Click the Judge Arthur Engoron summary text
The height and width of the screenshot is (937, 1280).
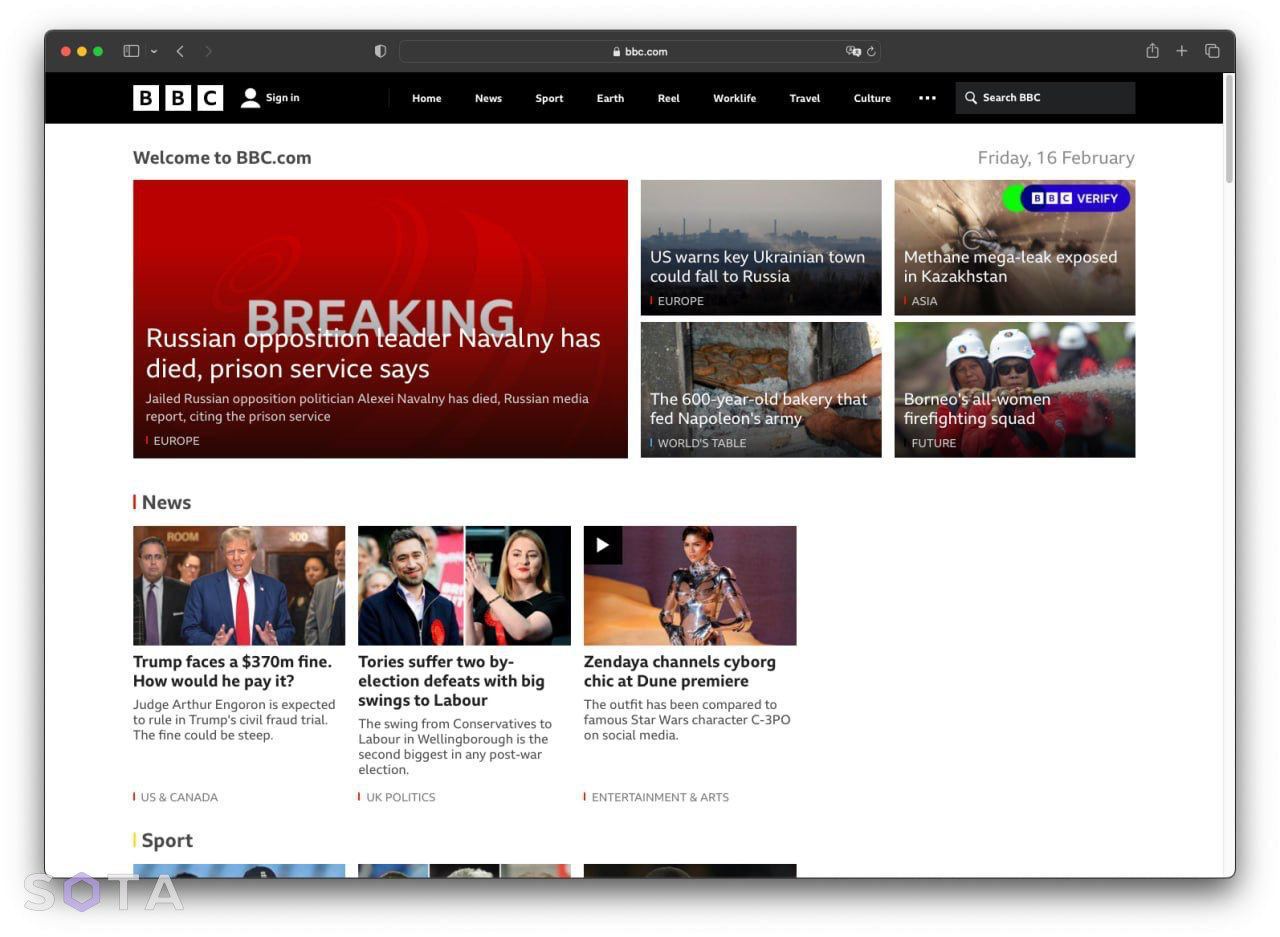pyautogui.click(x=234, y=720)
